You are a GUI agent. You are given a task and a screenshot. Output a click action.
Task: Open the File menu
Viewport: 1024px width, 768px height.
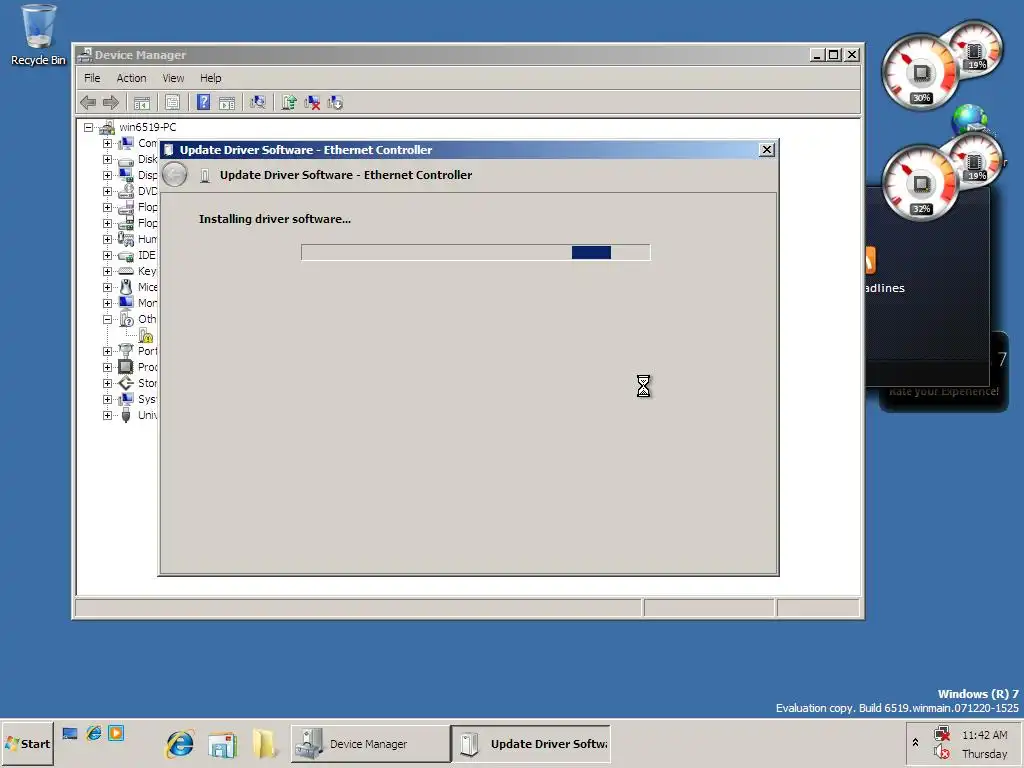point(92,78)
